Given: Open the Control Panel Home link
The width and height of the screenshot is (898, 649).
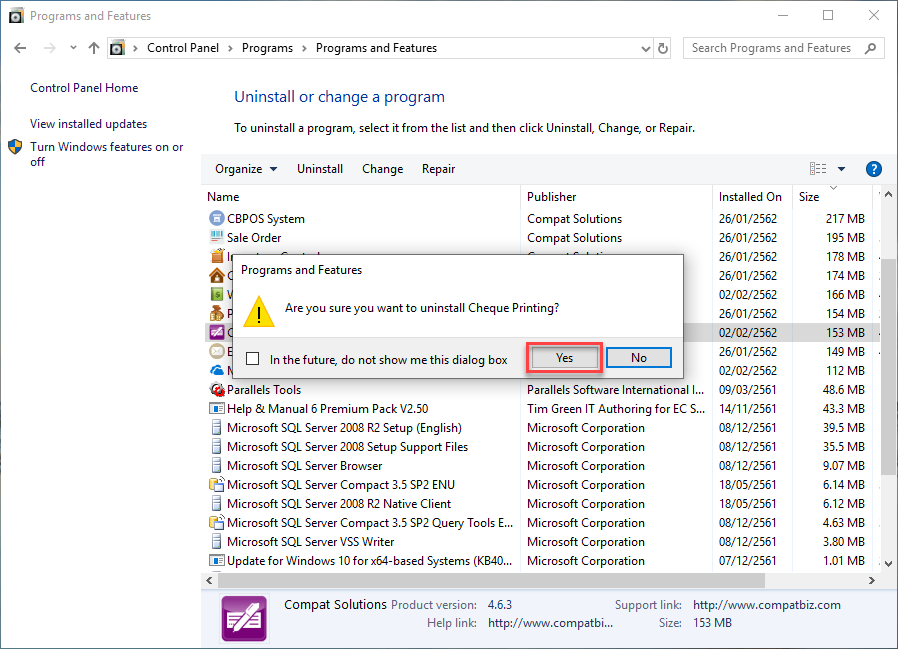Looking at the screenshot, I should click(84, 88).
